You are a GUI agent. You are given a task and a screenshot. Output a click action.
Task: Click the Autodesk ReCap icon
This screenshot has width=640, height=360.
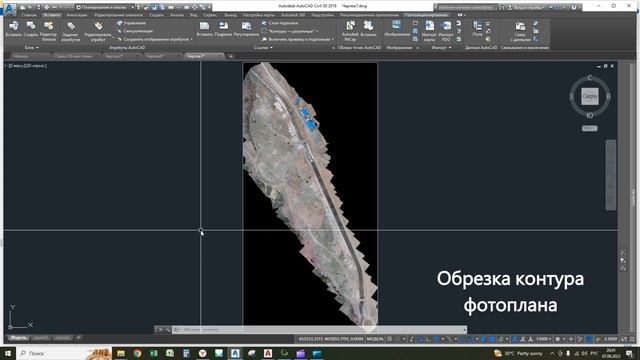tap(350, 26)
